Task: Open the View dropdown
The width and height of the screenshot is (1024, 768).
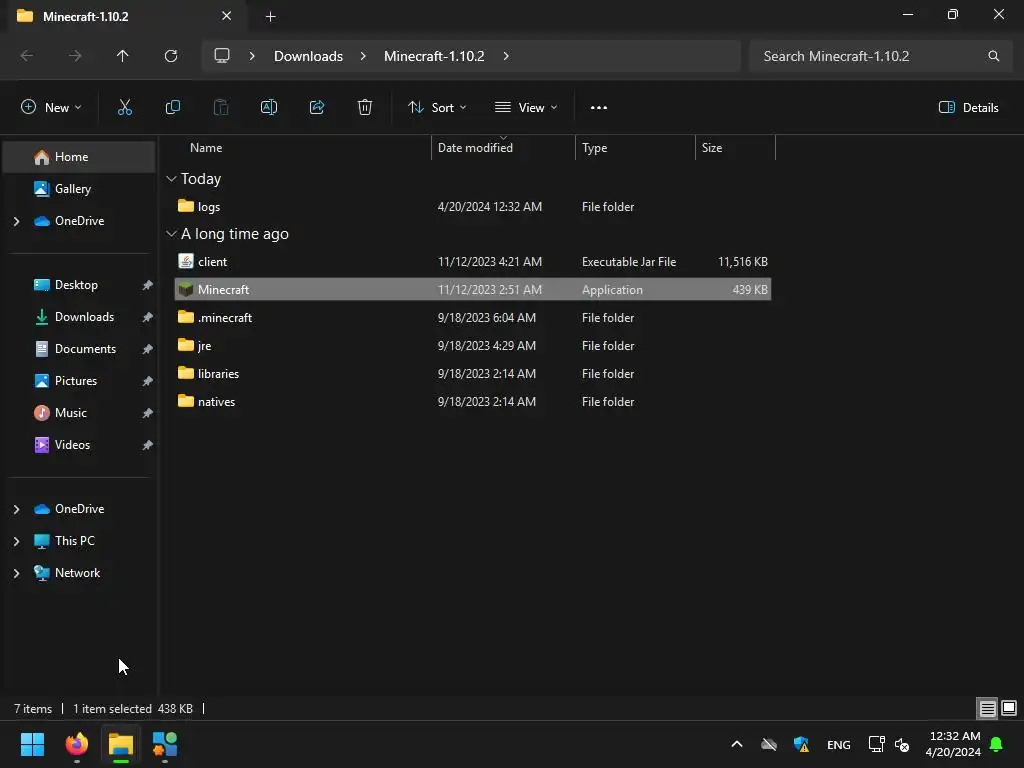Action: point(526,108)
